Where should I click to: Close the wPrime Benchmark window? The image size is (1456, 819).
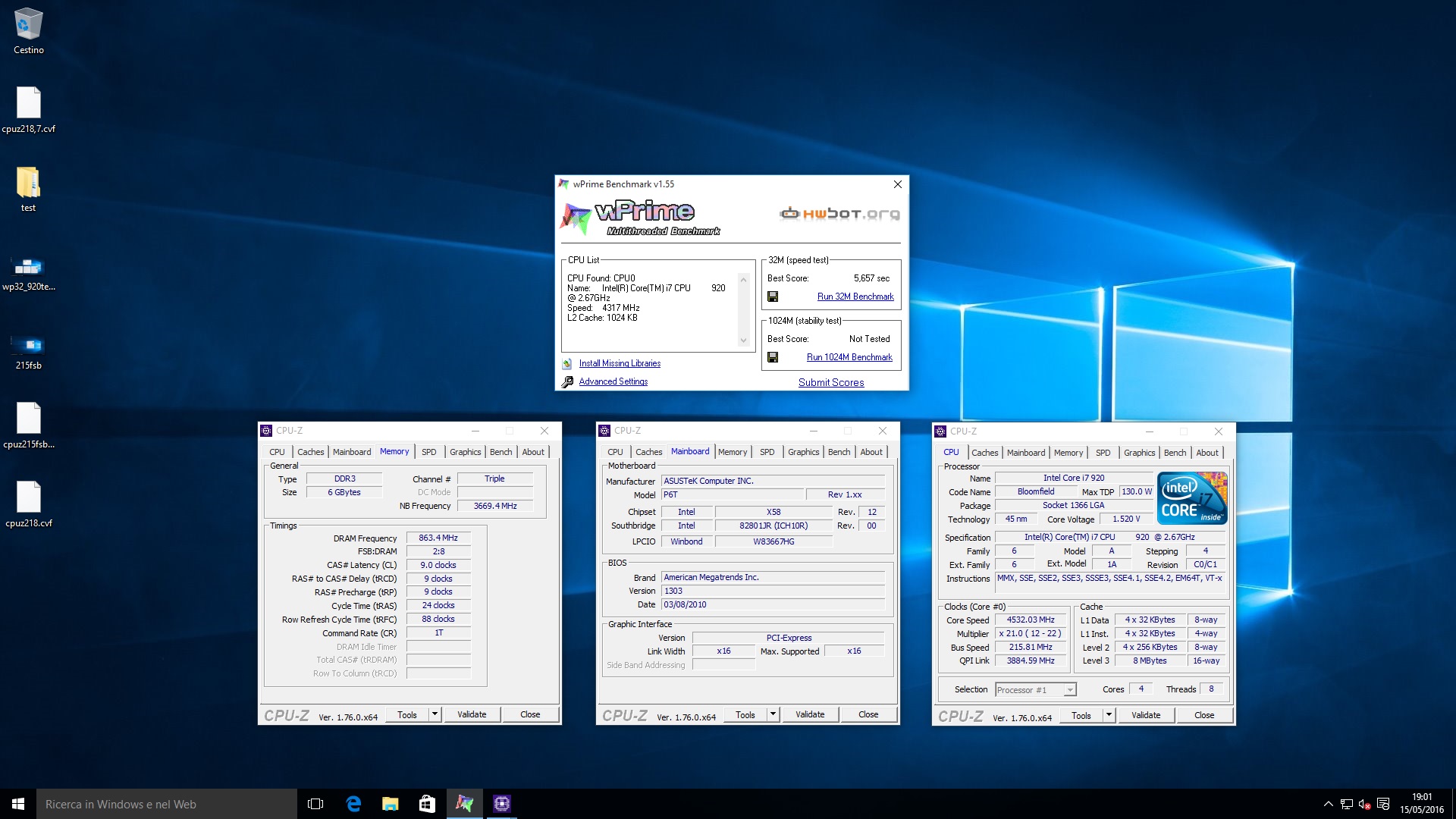pyautogui.click(x=898, y=184)
